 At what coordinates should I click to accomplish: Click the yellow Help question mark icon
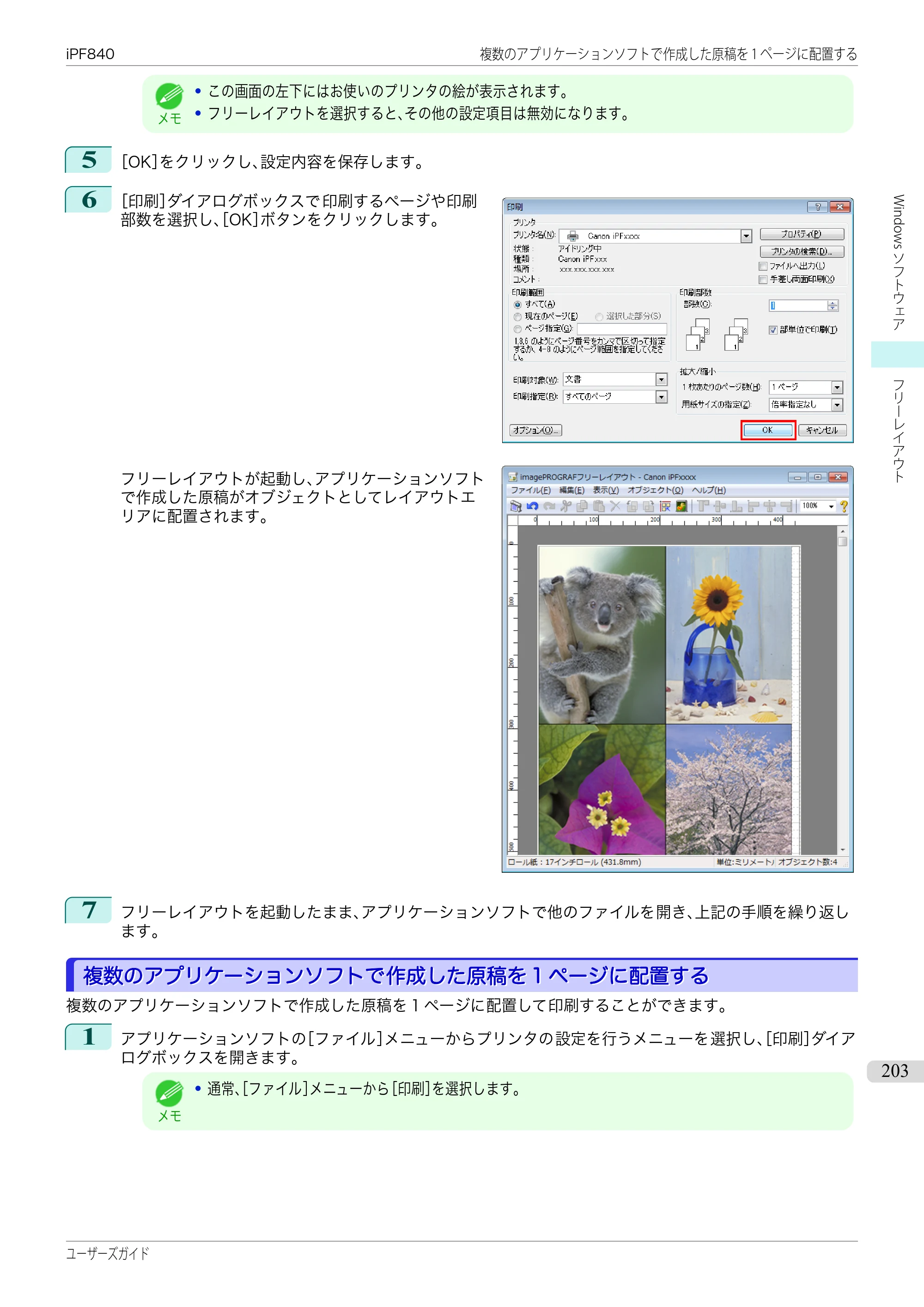point(844,506)
